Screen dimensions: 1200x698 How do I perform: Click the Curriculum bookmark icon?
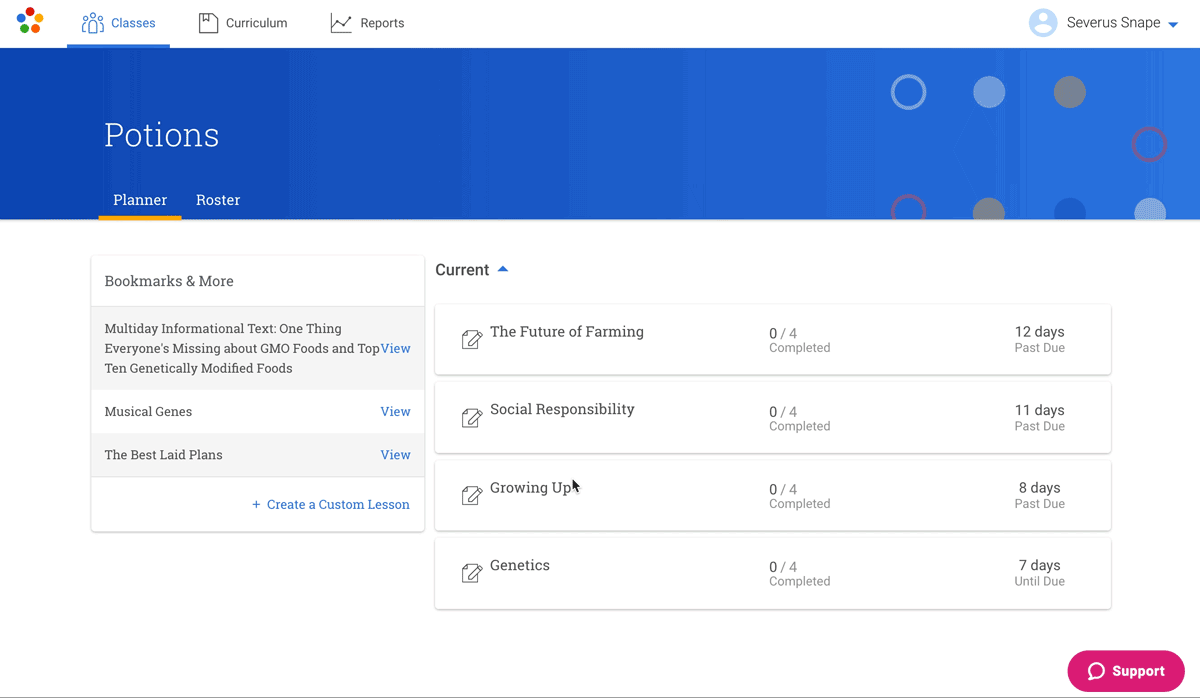208,23
